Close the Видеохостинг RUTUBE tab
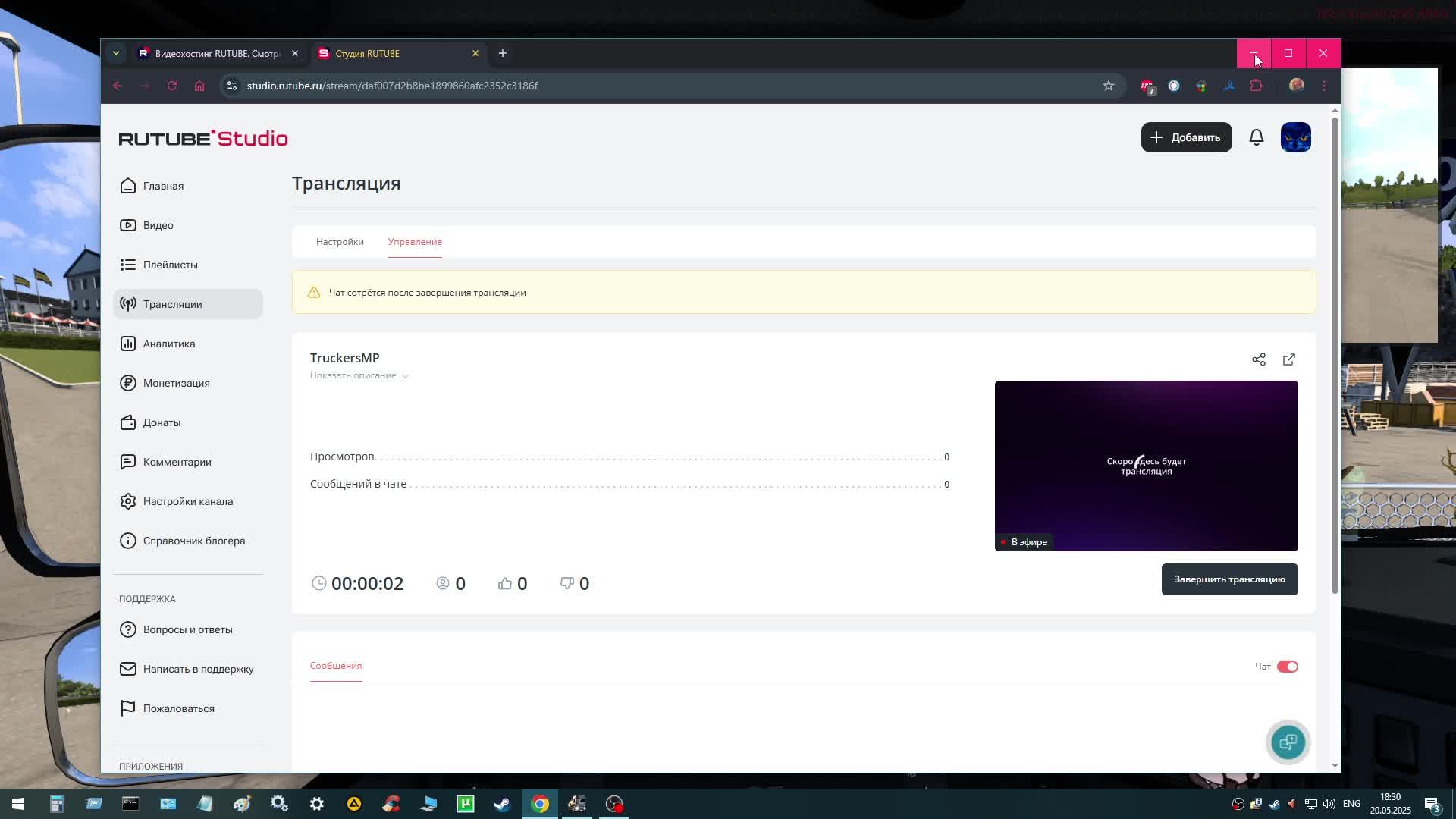 (x=295, y=53)
